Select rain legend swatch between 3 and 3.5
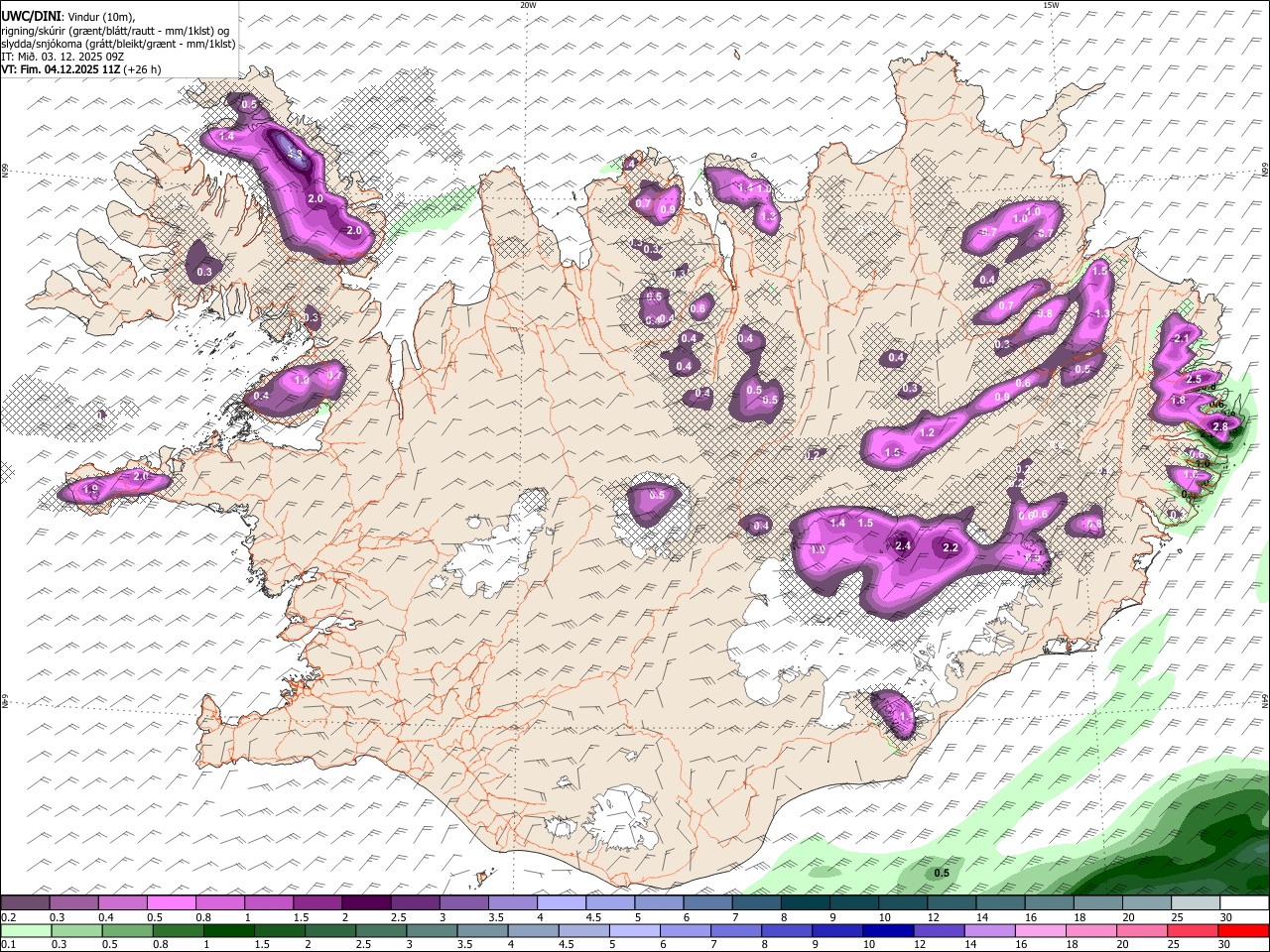Screen dimensions: 1270x952 click(x=432, y=930)
